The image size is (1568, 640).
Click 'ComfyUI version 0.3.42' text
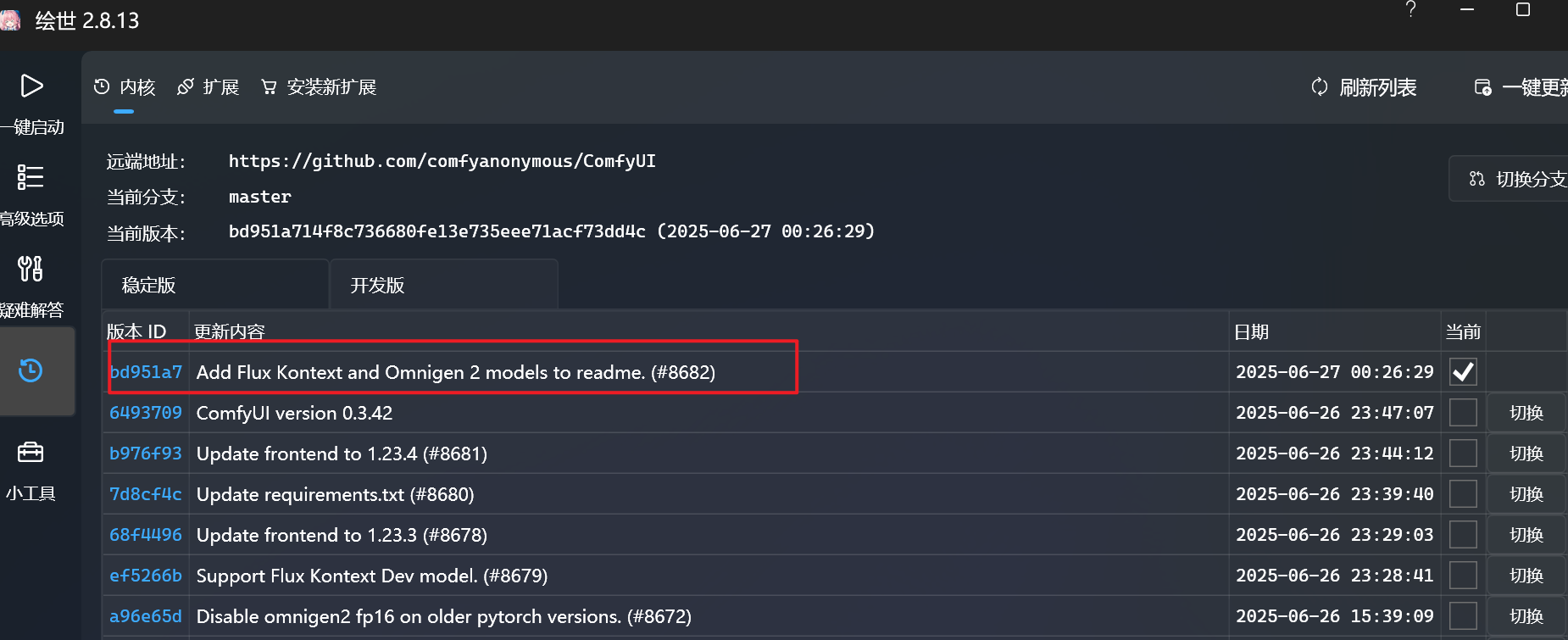coord(294,413)
